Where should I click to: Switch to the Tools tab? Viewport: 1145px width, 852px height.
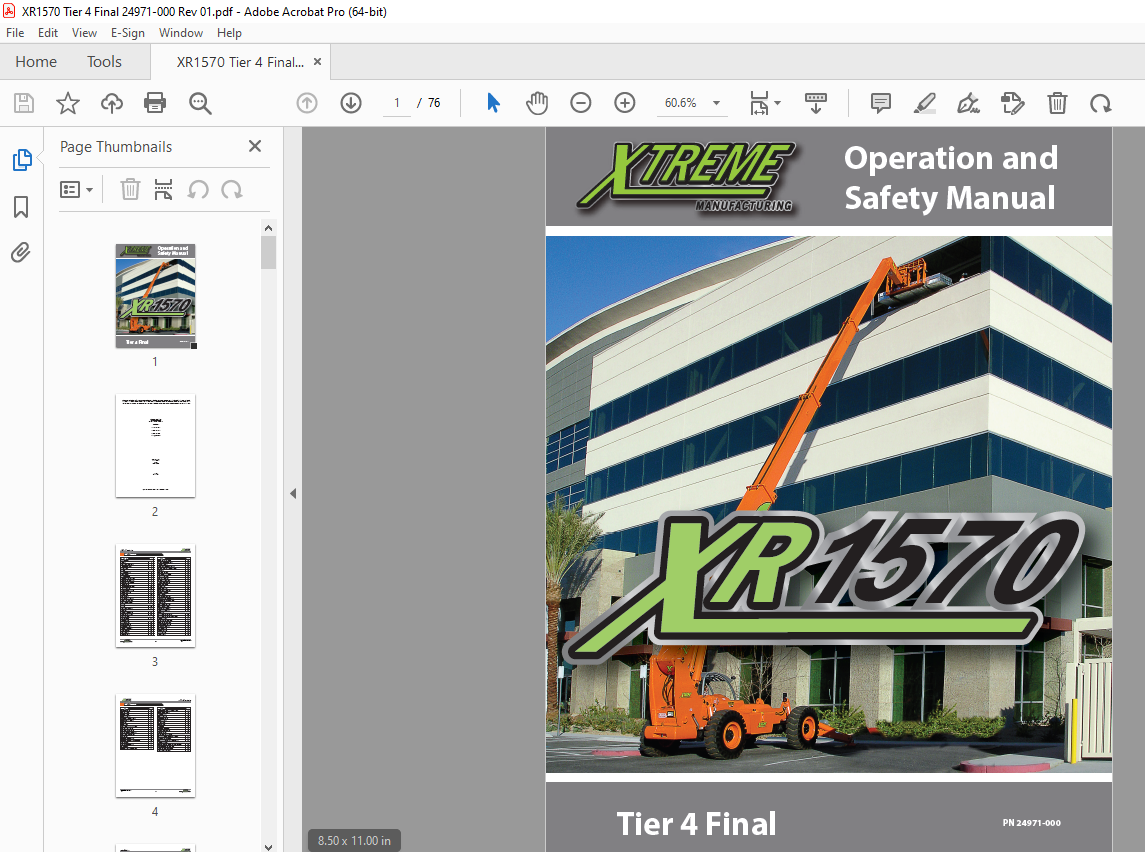(104, 62)
